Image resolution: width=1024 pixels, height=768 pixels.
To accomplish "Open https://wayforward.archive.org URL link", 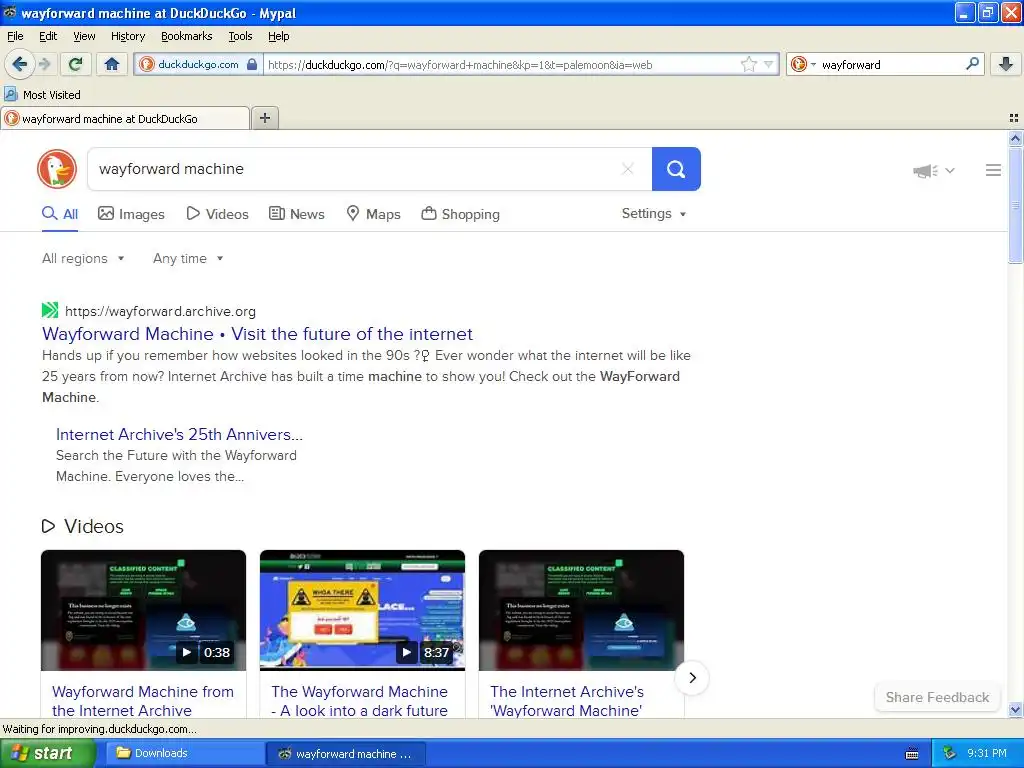I will coord(160,312).
